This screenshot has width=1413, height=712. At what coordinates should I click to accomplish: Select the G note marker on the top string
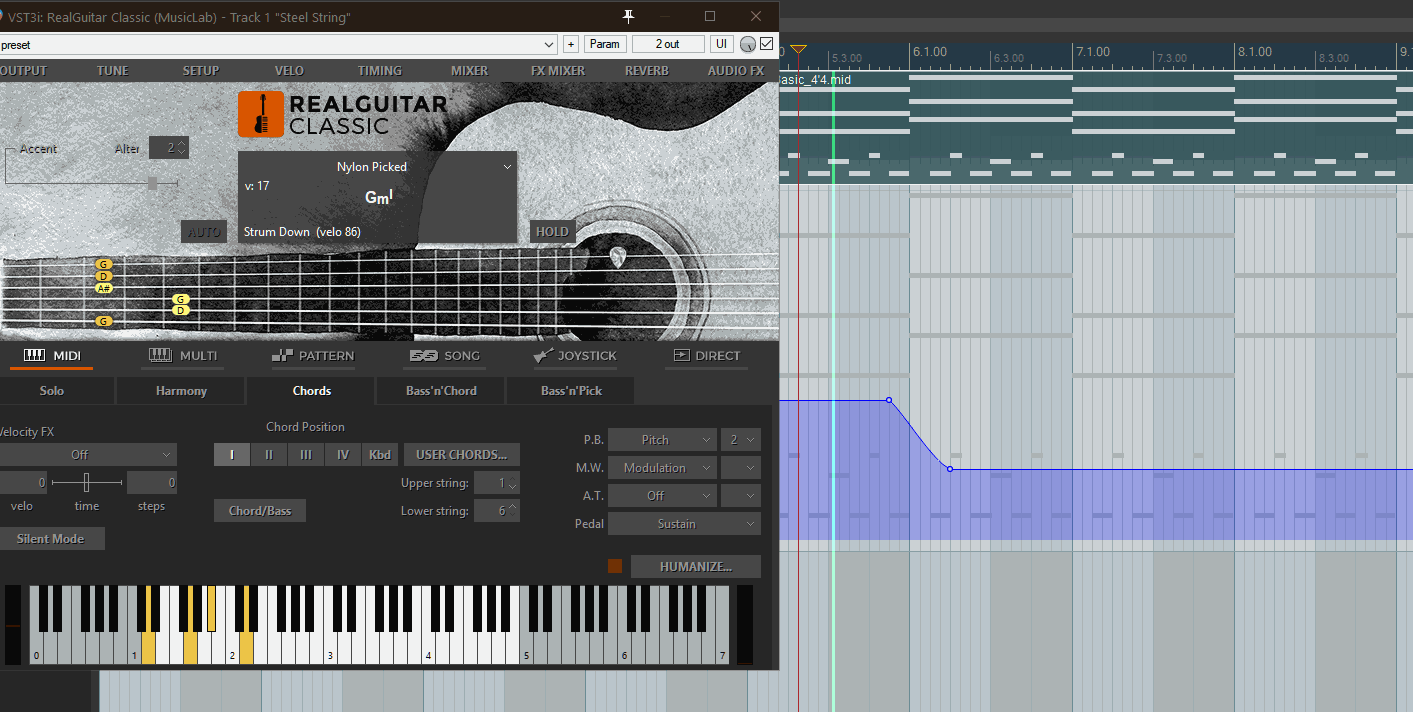104,264
